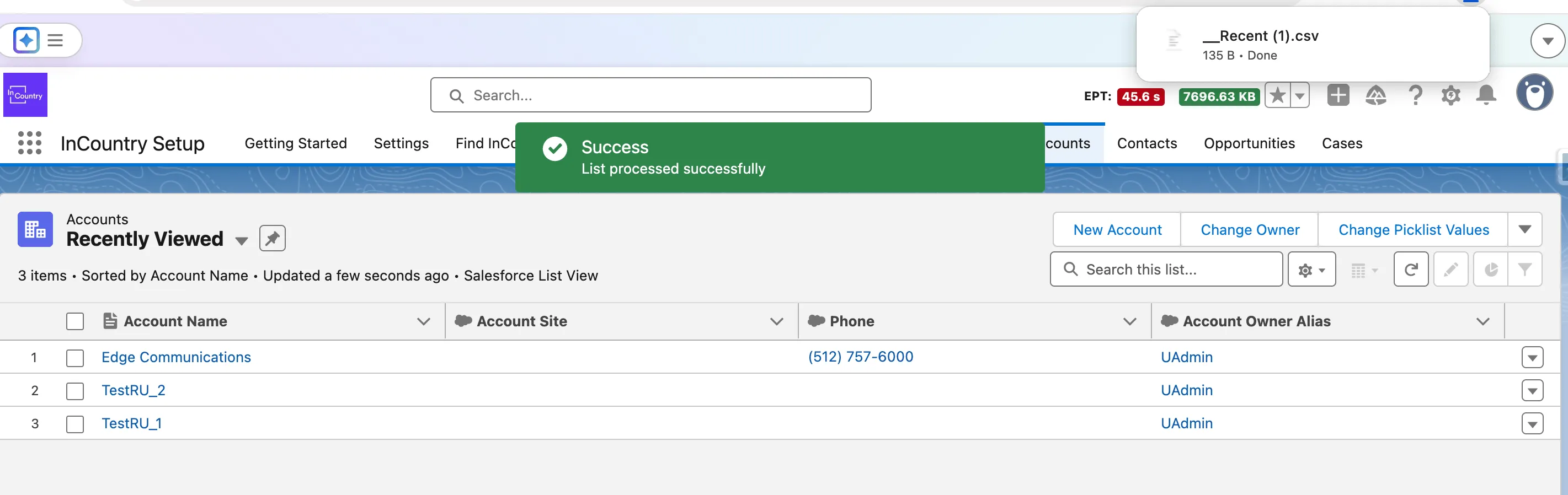Viewport: 1568px width, 495px height.
Task: Go to the Opportunities tab
Action: click(1249, 143)
